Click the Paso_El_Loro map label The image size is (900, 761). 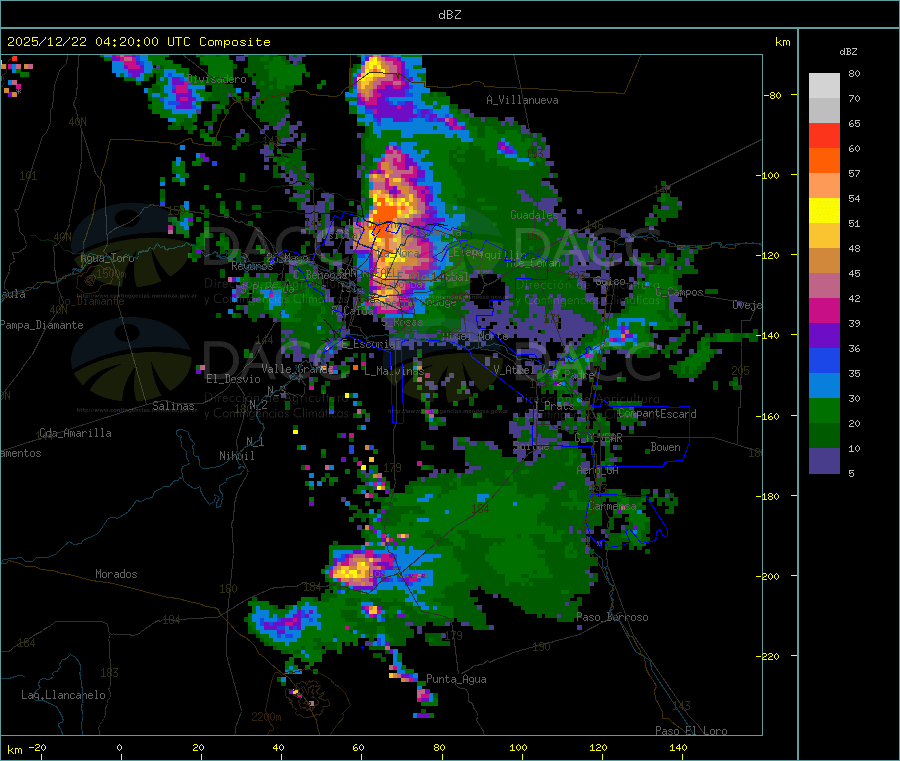(691, 731)
